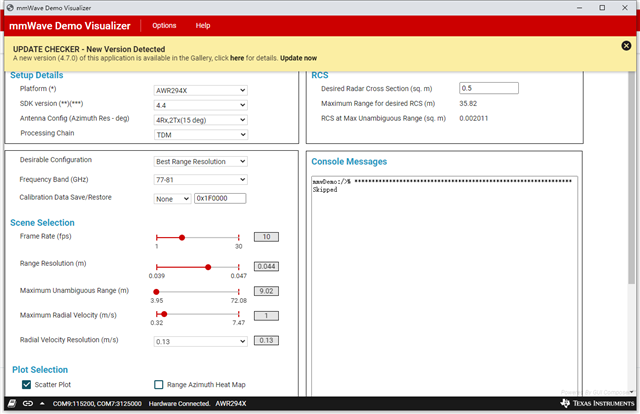This screenshot has width=640, height=414.
Task: Click the Texas Instruments logo
Action: (598, 403)
